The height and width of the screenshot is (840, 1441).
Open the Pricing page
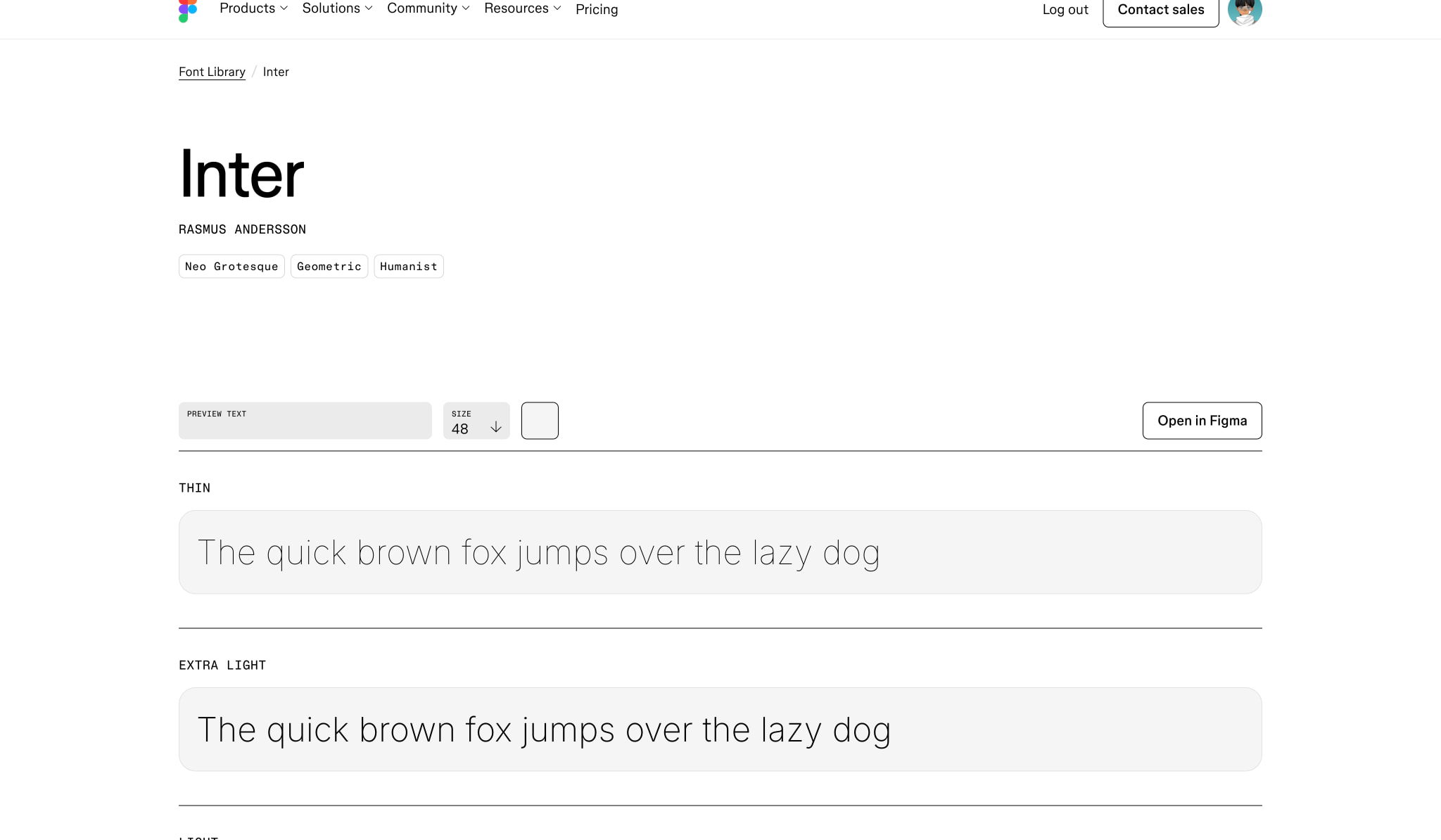[597, 9]
